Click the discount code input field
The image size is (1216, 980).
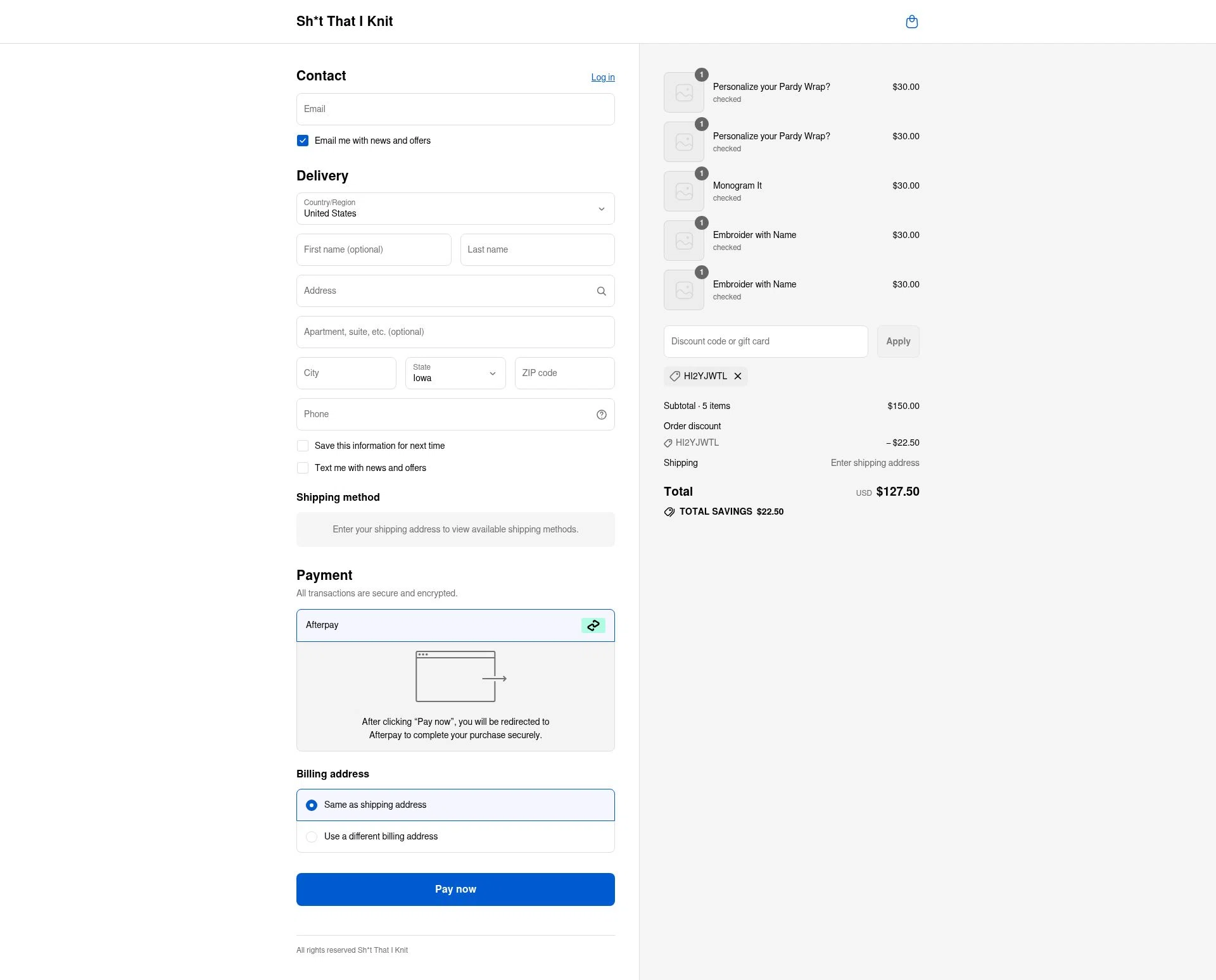point(765,341)
